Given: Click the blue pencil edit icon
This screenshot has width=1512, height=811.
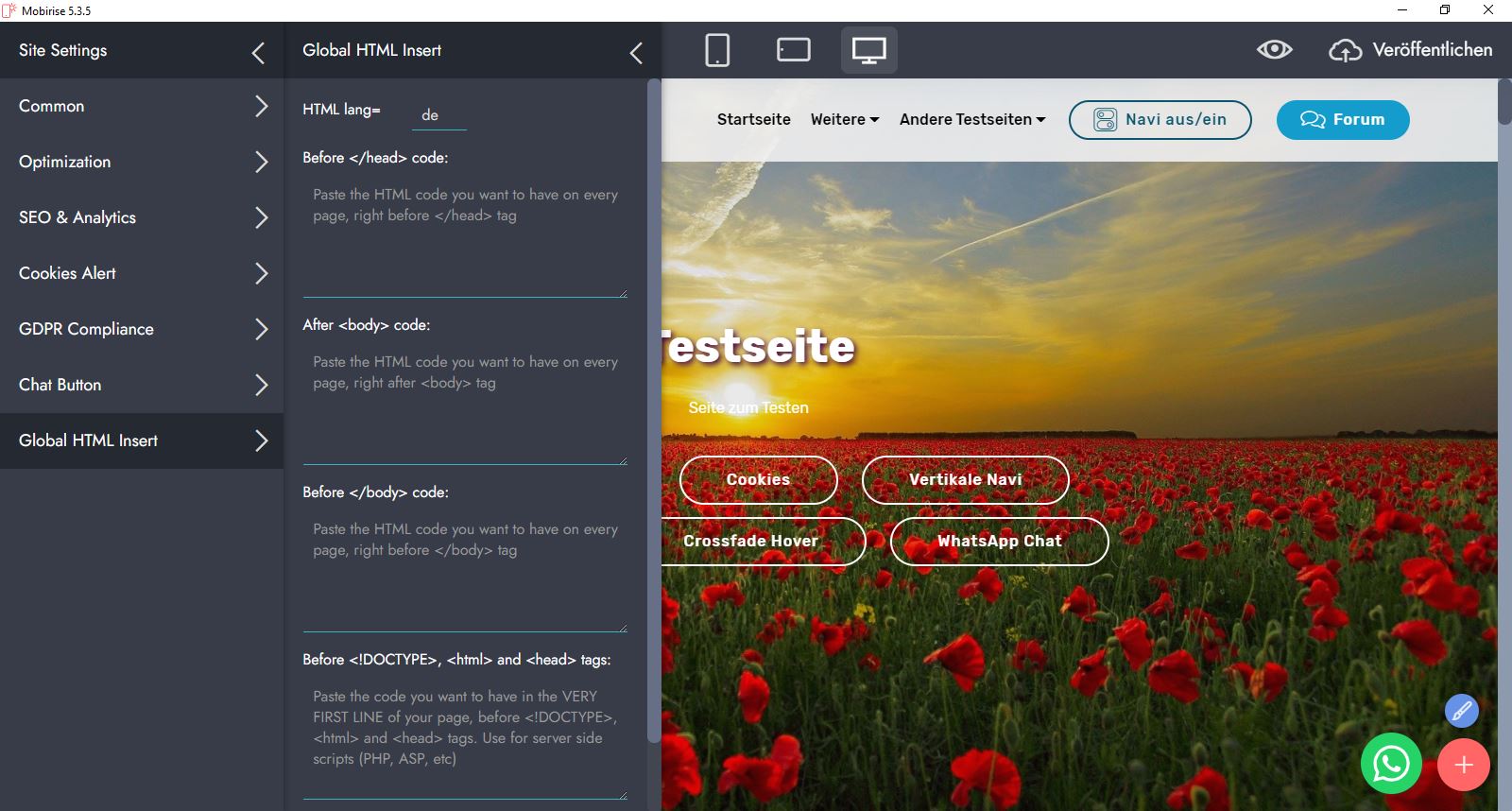Looking at the screenshot, I should coord(1461,710).
